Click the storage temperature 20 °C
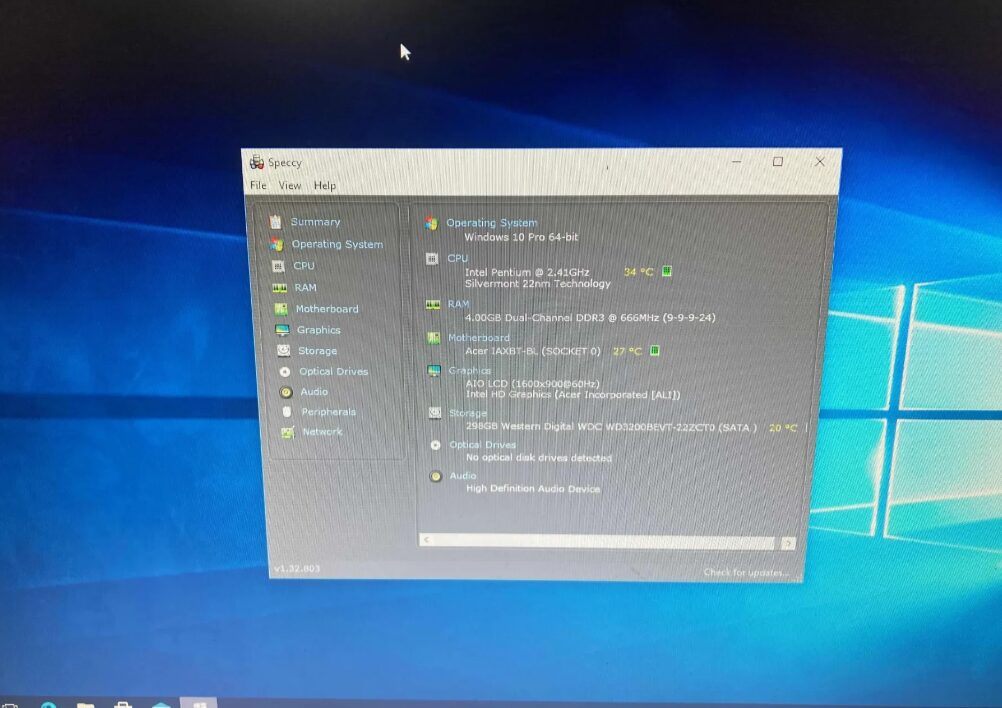1002x708 pixels. coord(783,427)
